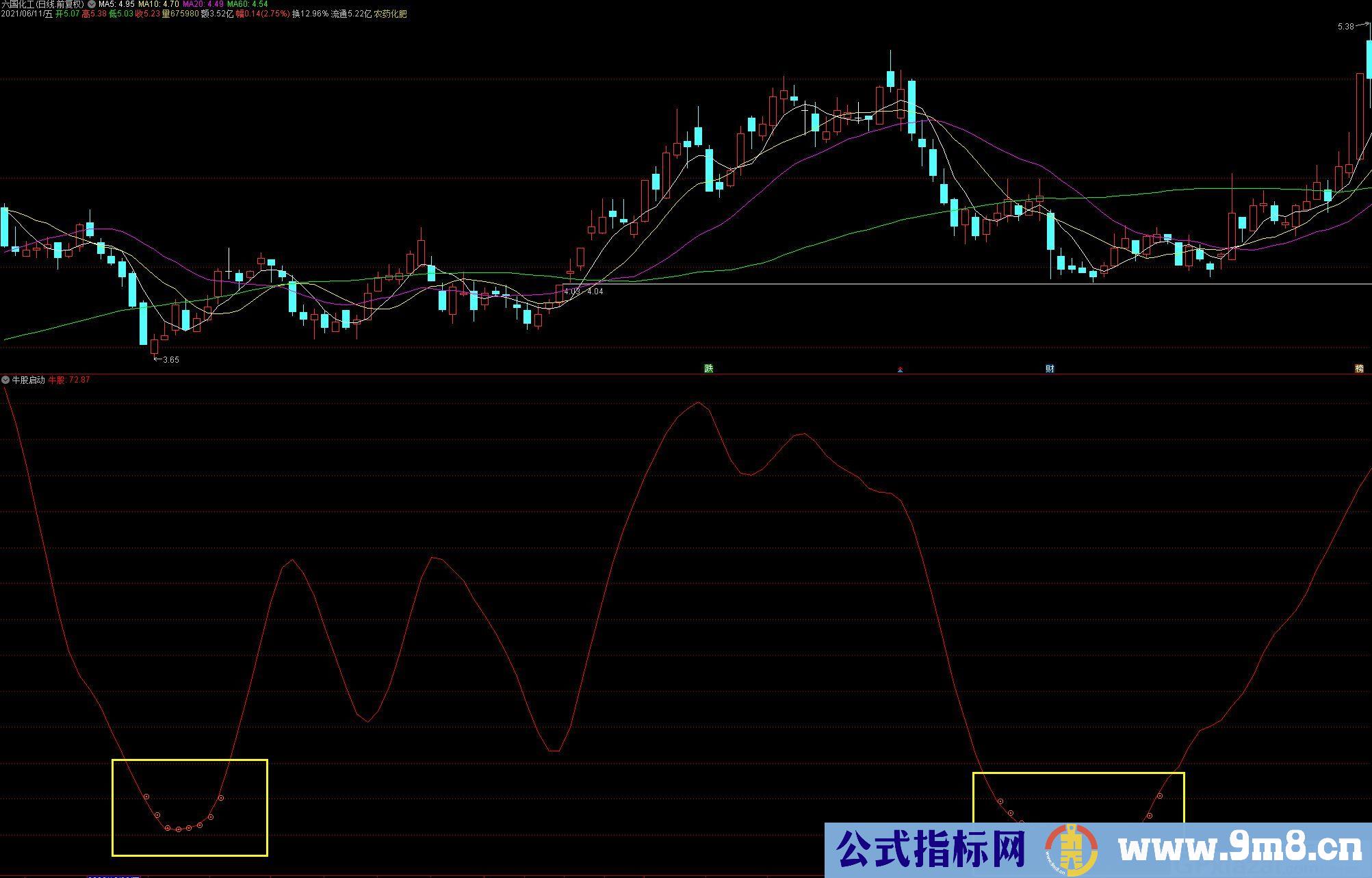Click the MA60: 4.54 label
This screenshot has height=878, width=1372.
(x=248, y=4)
